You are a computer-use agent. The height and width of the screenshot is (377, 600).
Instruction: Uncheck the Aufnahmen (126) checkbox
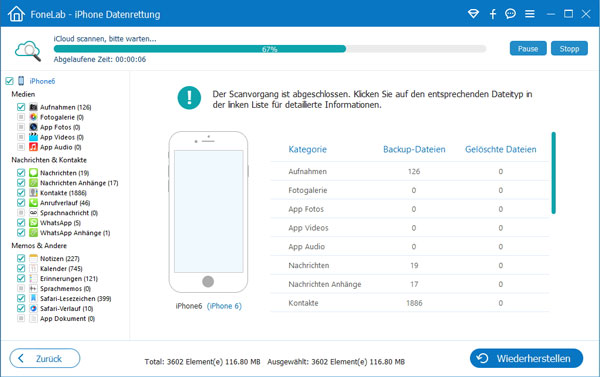tap(21, 107)
